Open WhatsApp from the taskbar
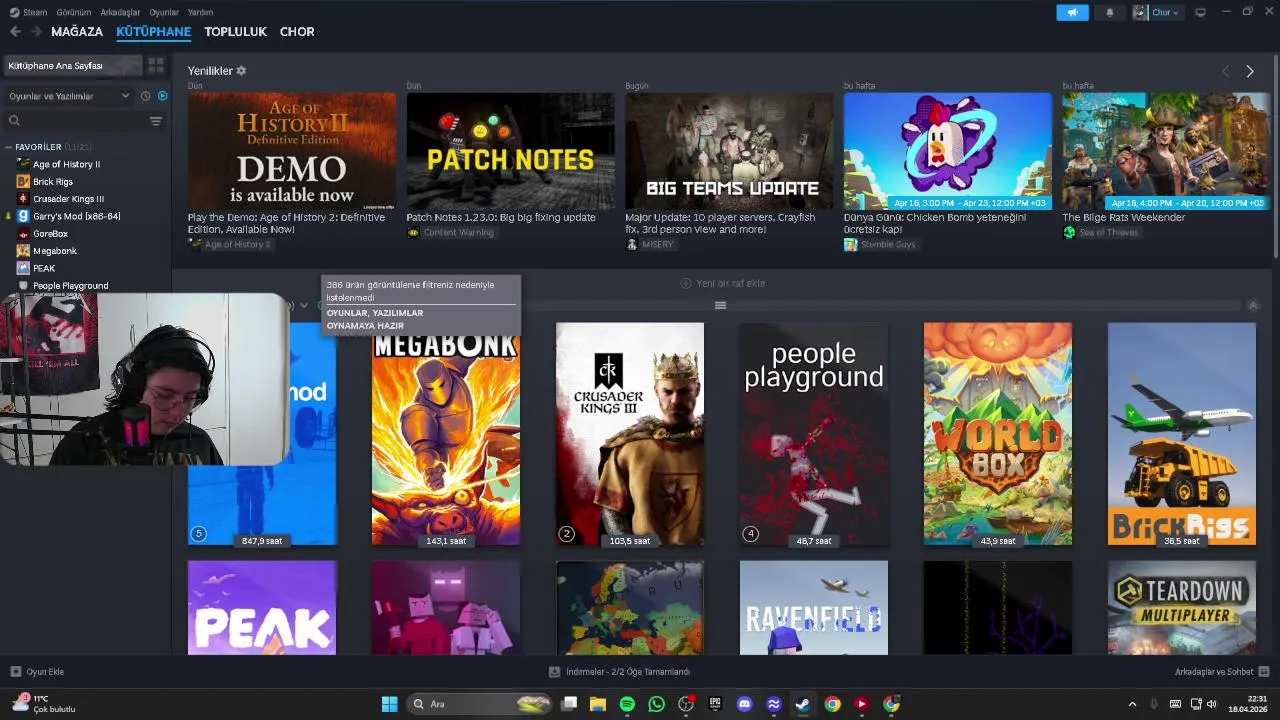 [656, 704]
